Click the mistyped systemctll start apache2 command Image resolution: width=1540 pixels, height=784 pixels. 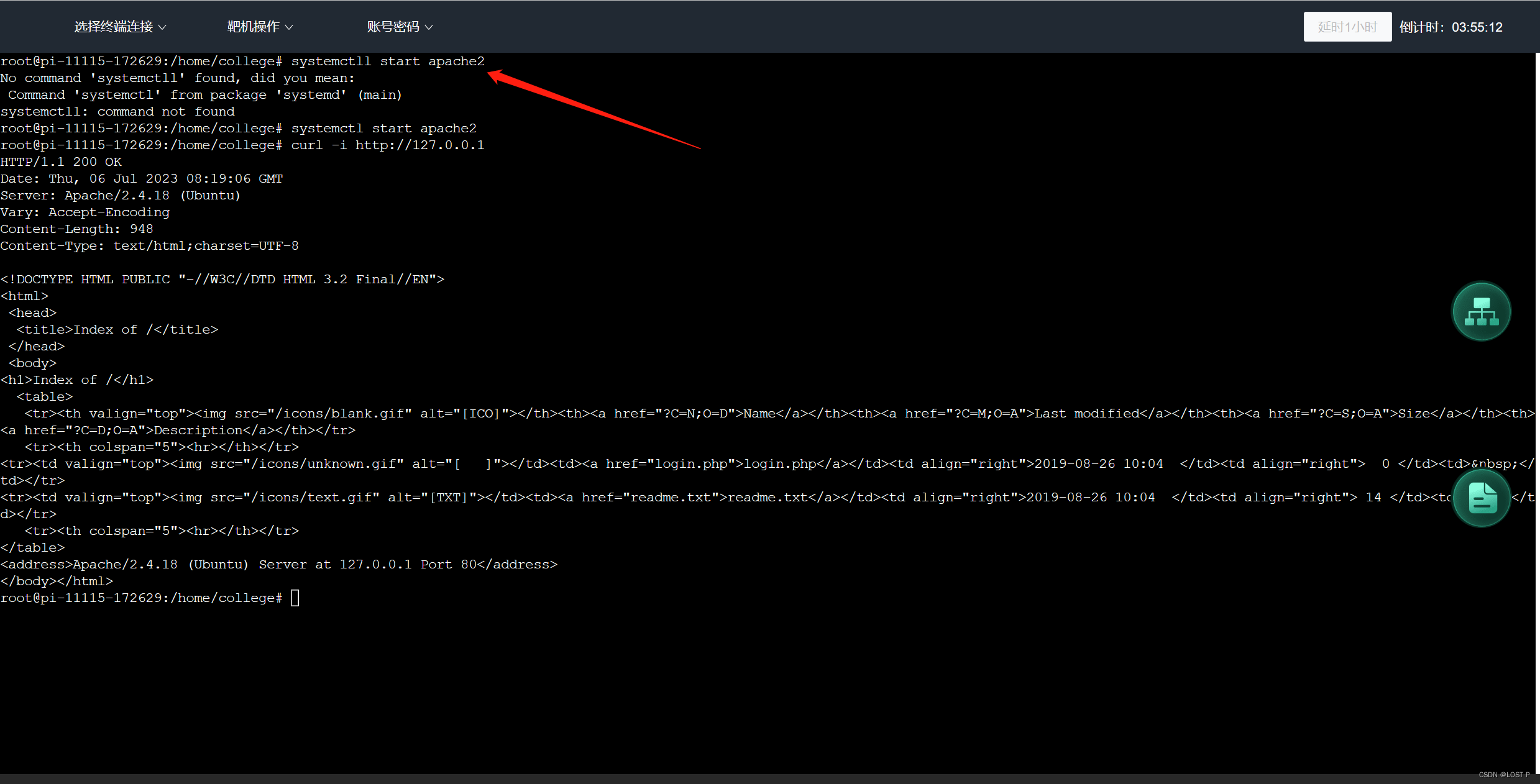[387, 61]
